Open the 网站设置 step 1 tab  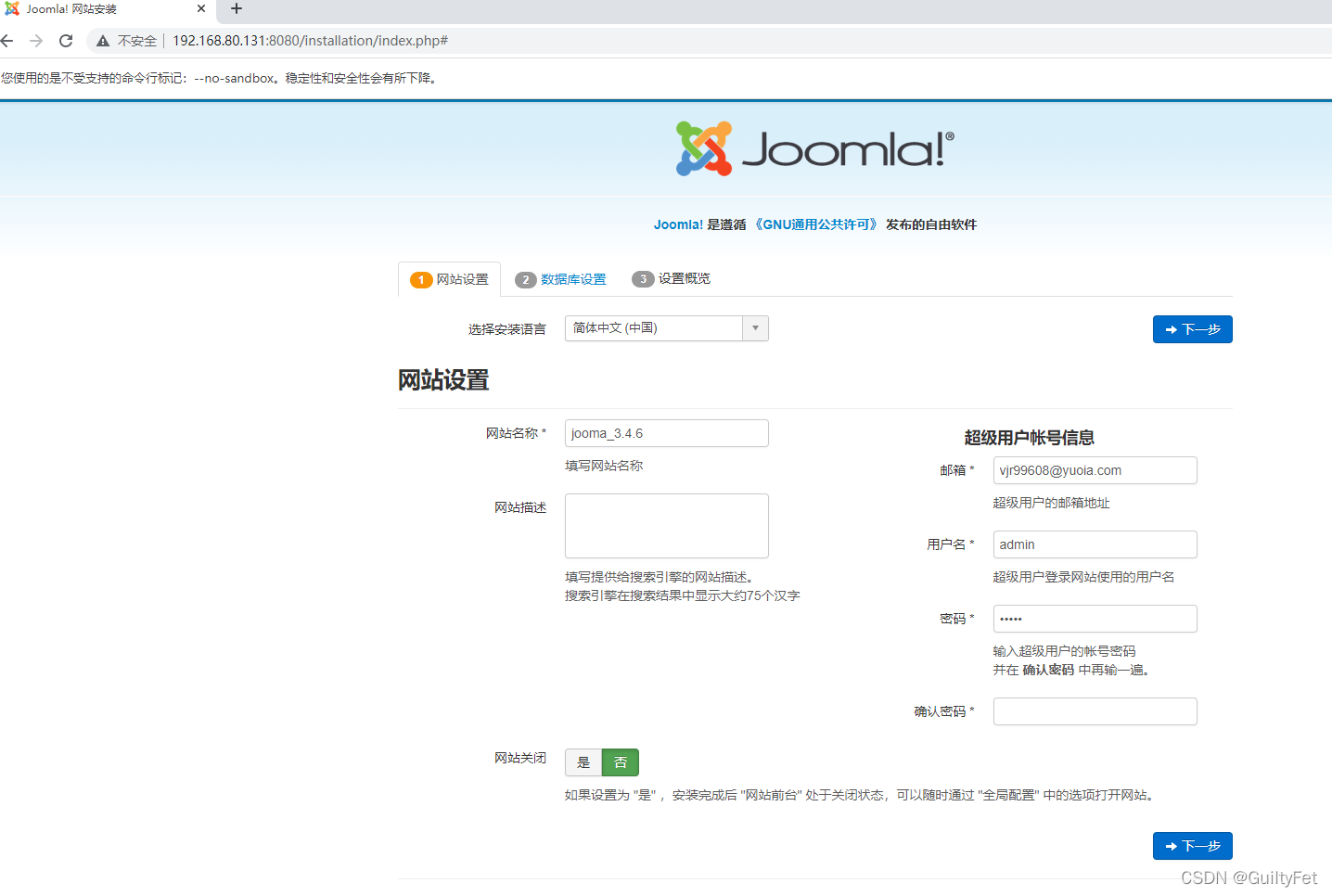pos(449,279)
